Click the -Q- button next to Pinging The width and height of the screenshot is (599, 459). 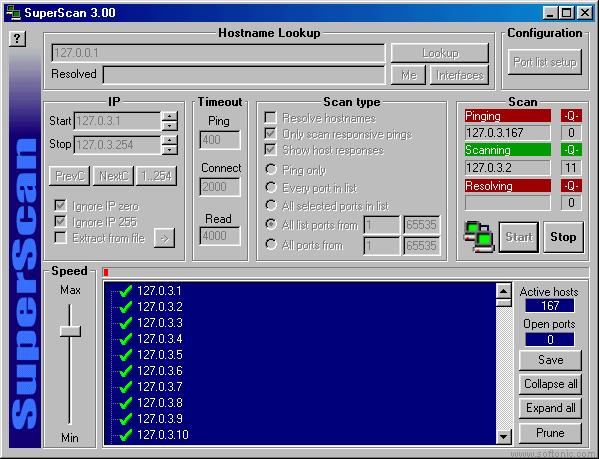[x=571, y=116]
